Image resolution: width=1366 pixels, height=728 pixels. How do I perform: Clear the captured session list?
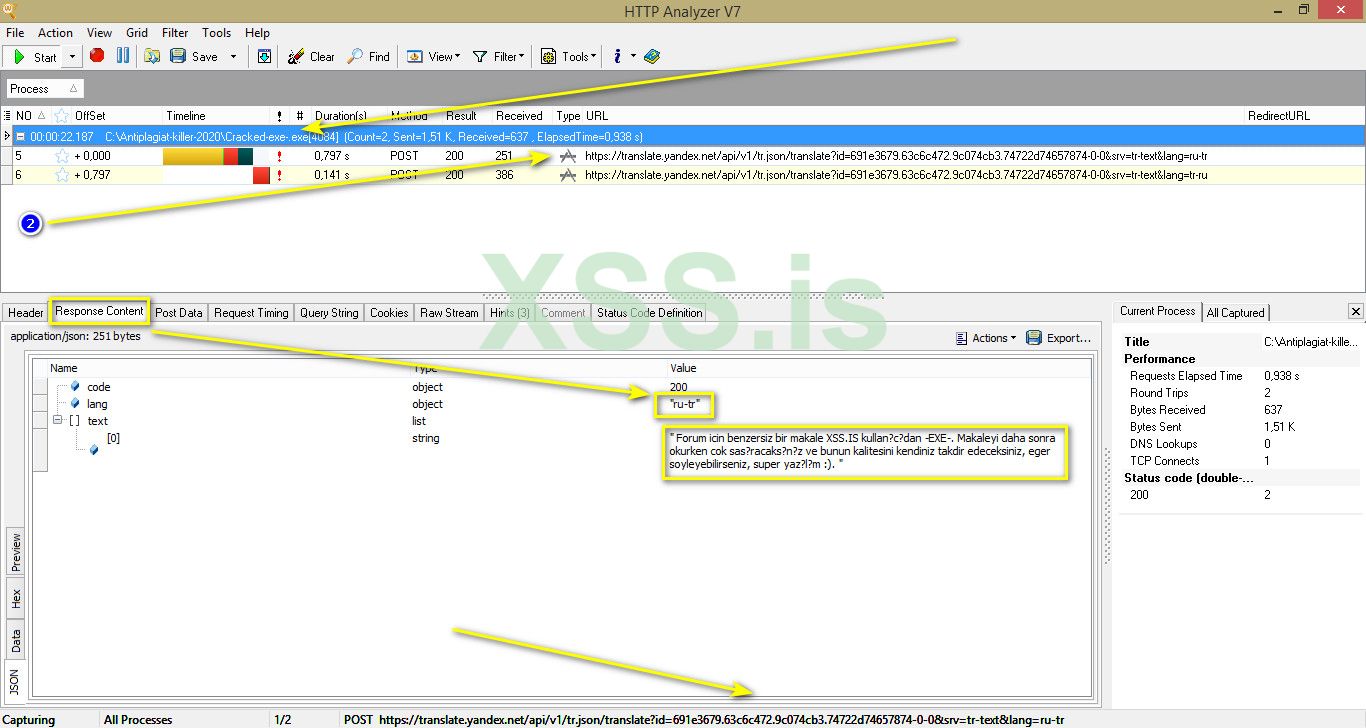[x=311, y=57]
